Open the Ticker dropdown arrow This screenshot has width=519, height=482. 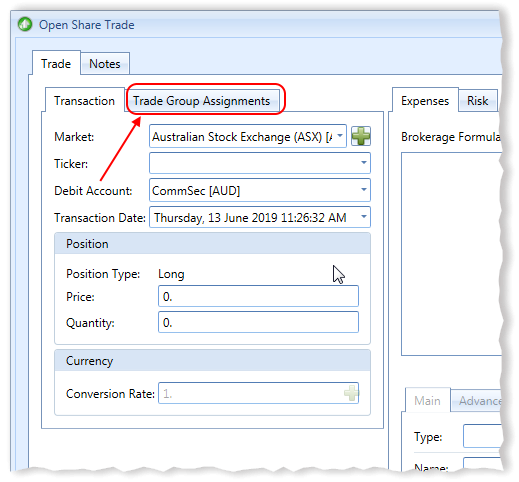click(364, 163)
